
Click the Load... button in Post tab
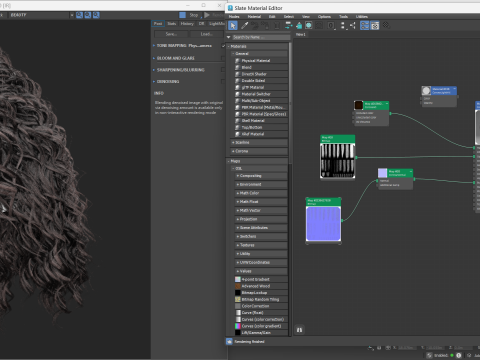click(206, 34)
